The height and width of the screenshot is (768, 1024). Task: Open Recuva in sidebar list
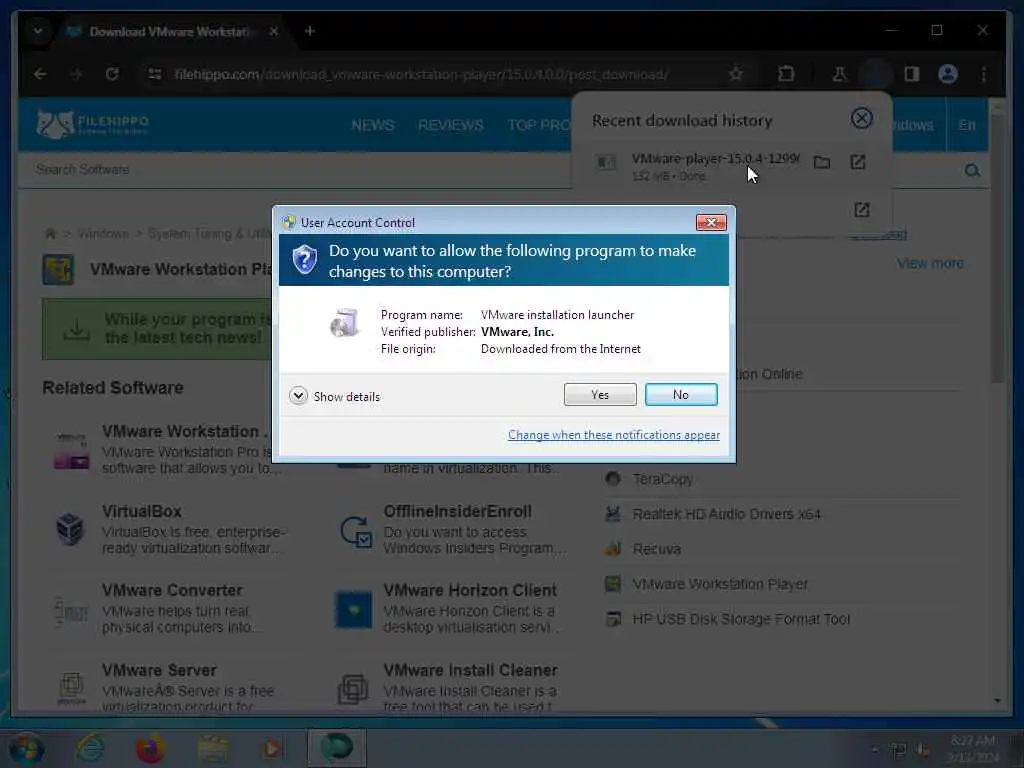point(656,549)
